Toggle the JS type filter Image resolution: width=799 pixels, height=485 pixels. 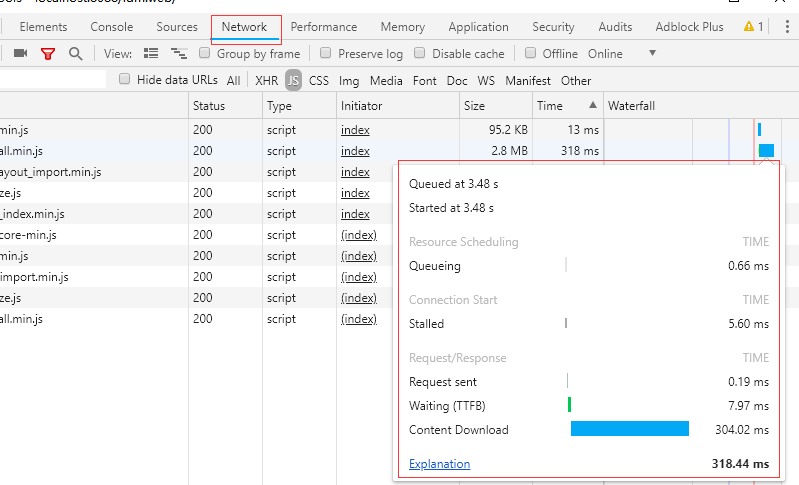click(294, 80)
